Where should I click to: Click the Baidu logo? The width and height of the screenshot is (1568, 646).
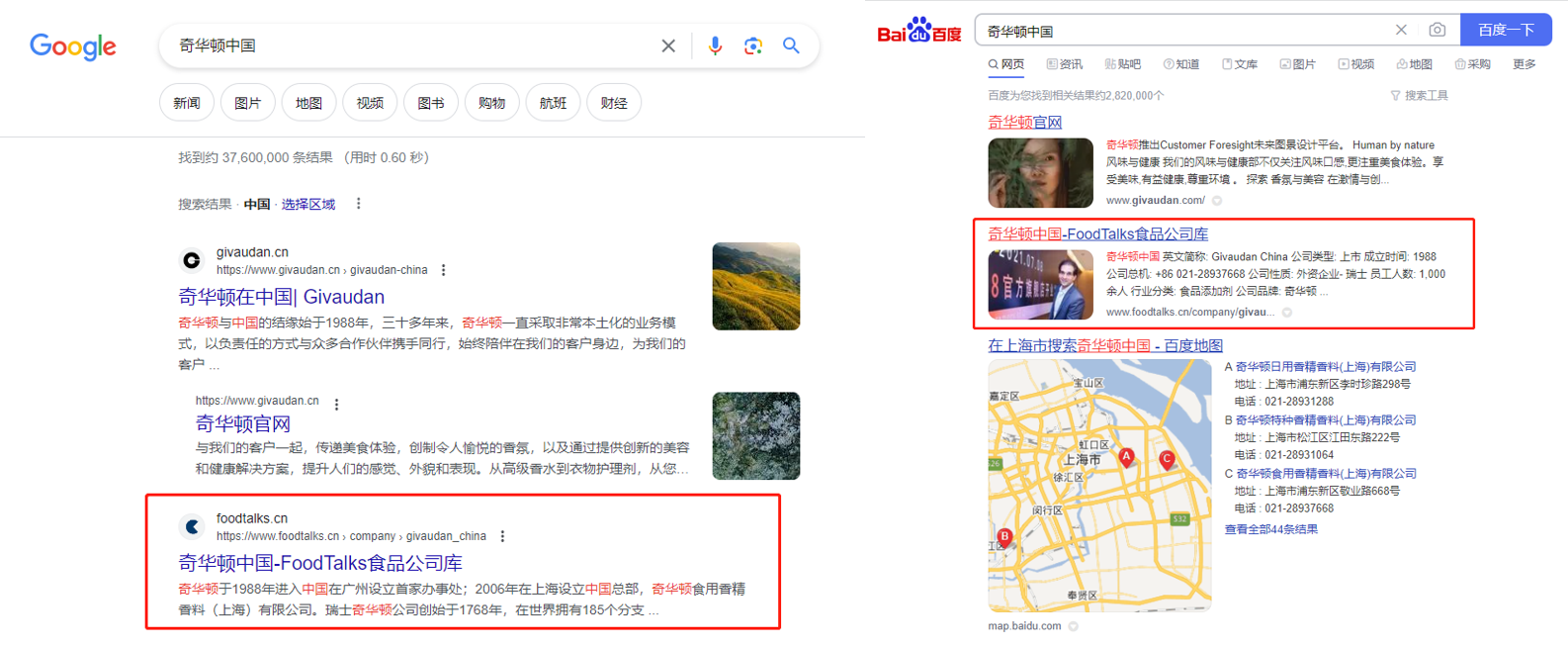click(x=919, y=31)
